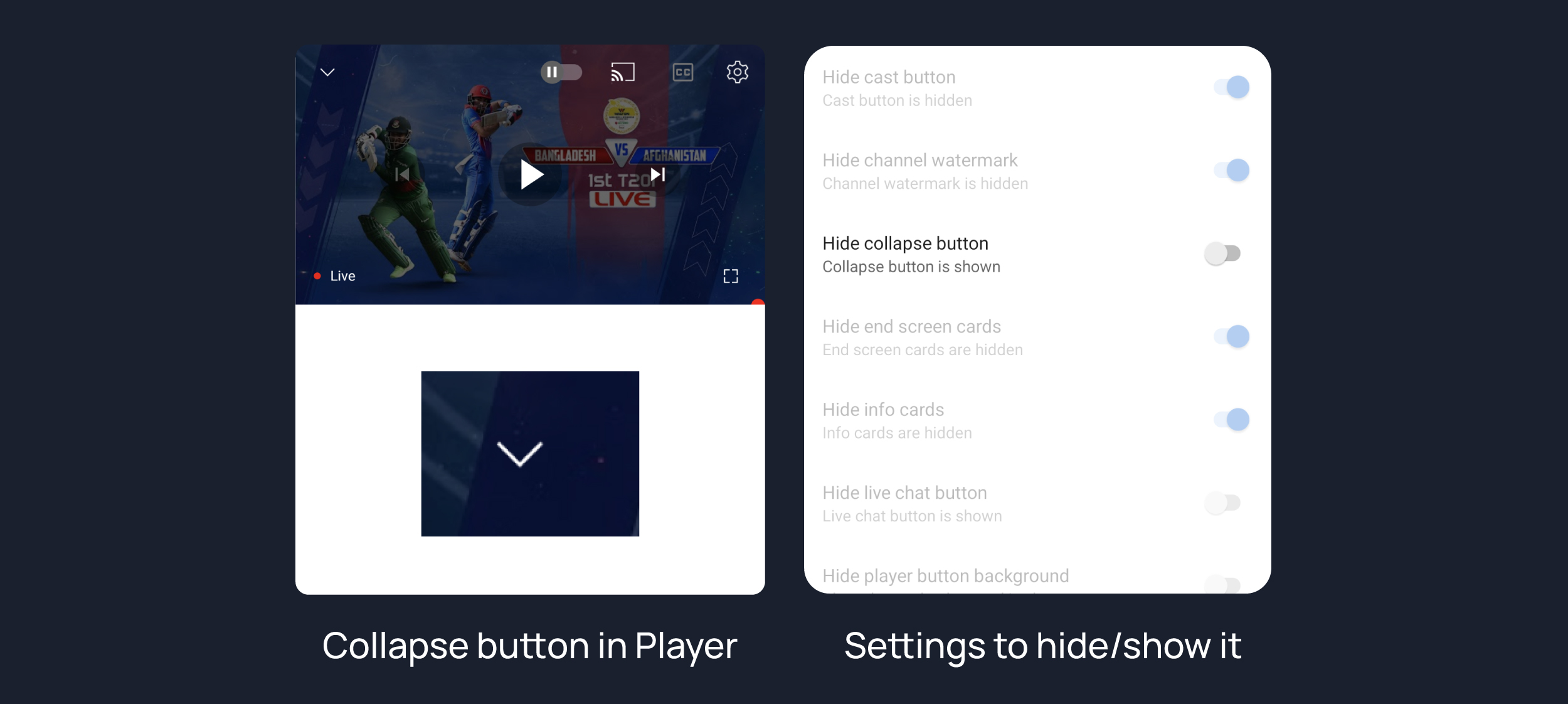
Task: Click the enlarged collapse chevron thumbnail
Action: pos(530,454)
